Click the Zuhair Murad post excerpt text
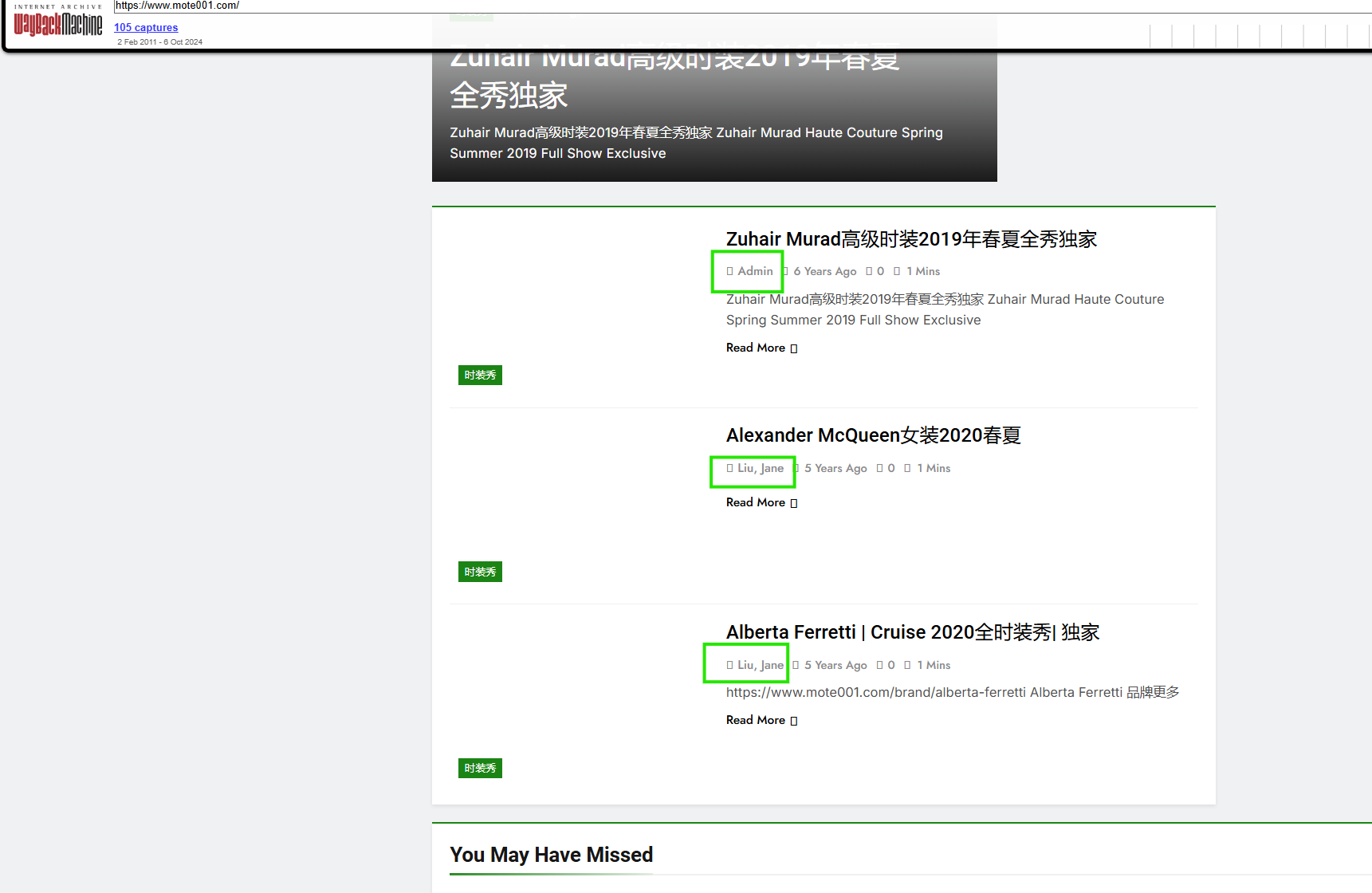This screenshot has height=893, width=1372. pos(945,309)
